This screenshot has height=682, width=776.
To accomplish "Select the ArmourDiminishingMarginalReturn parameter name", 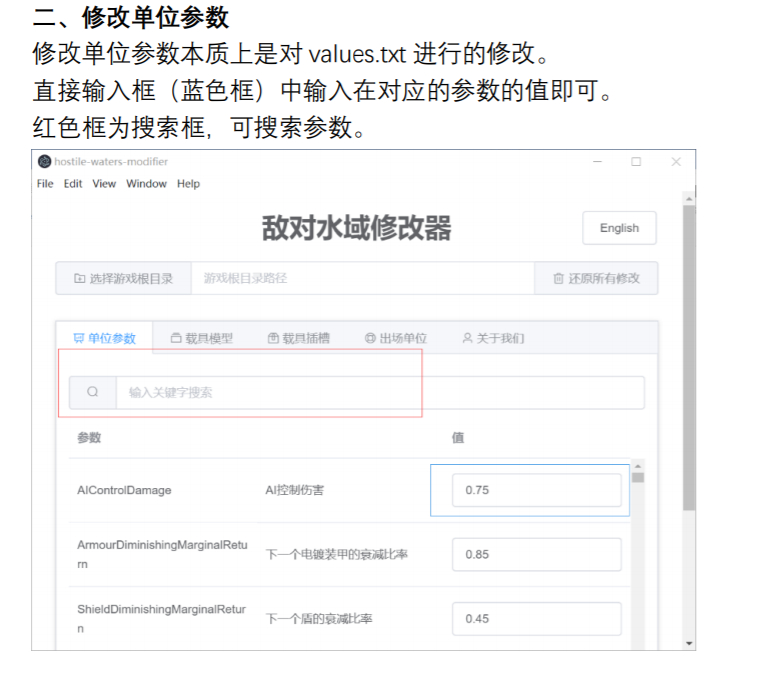I will coord(162,554).
